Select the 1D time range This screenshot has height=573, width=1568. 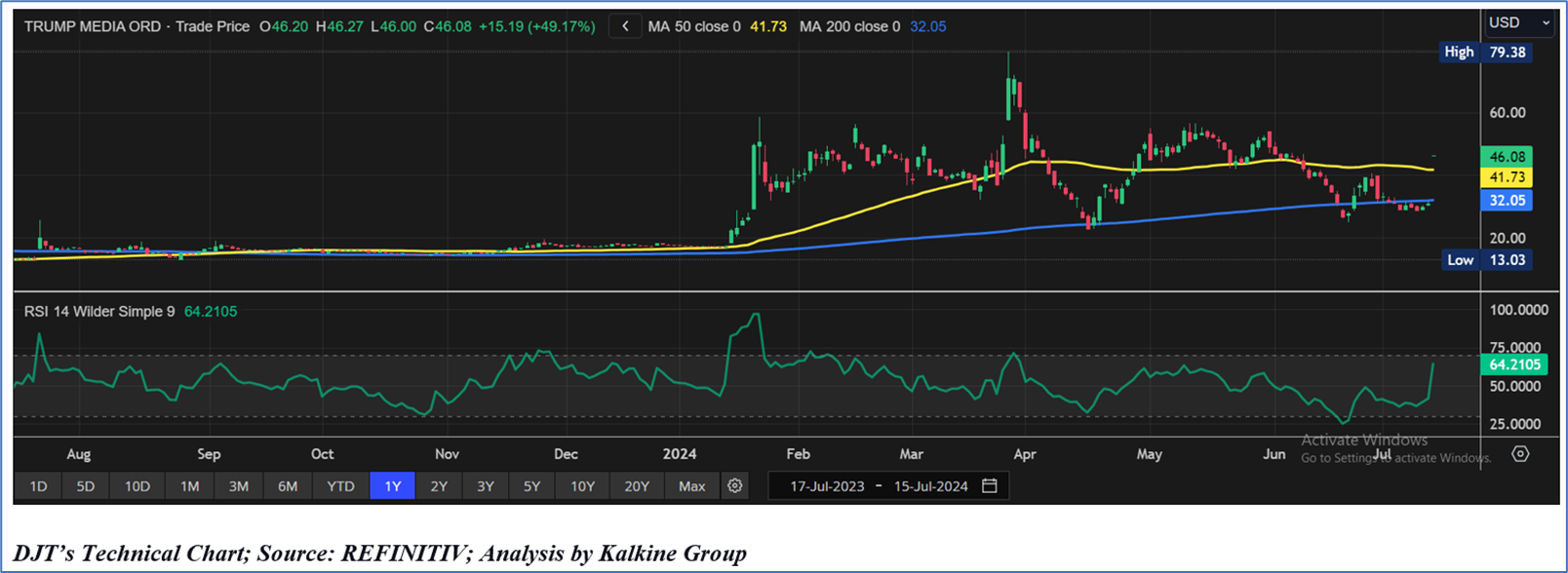pyautogui.click(x=38, y=485)
